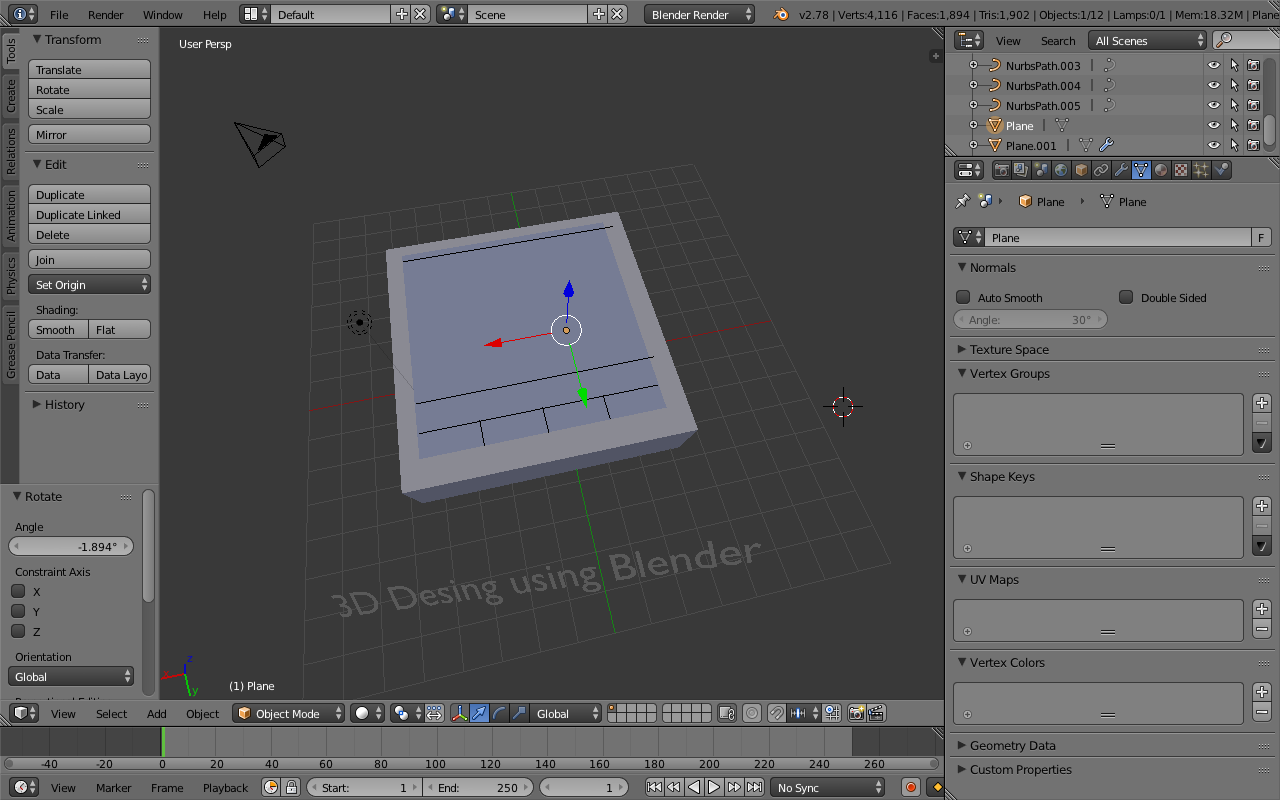Open the Set Origin dropdown

click(x=89, y=285)
